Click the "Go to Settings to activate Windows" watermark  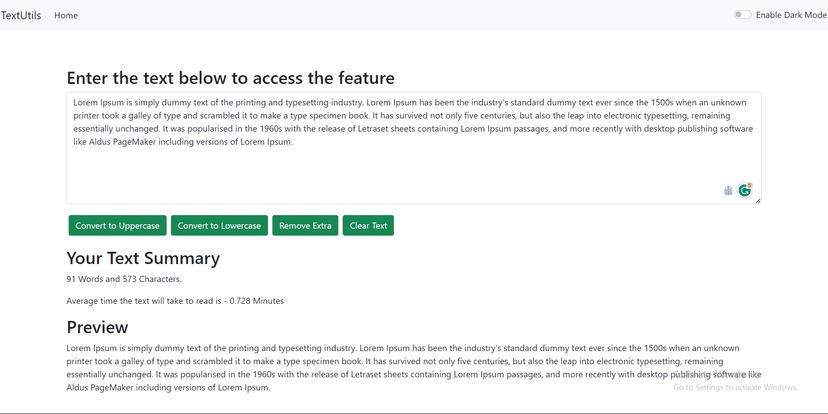[x=735, y=387]
